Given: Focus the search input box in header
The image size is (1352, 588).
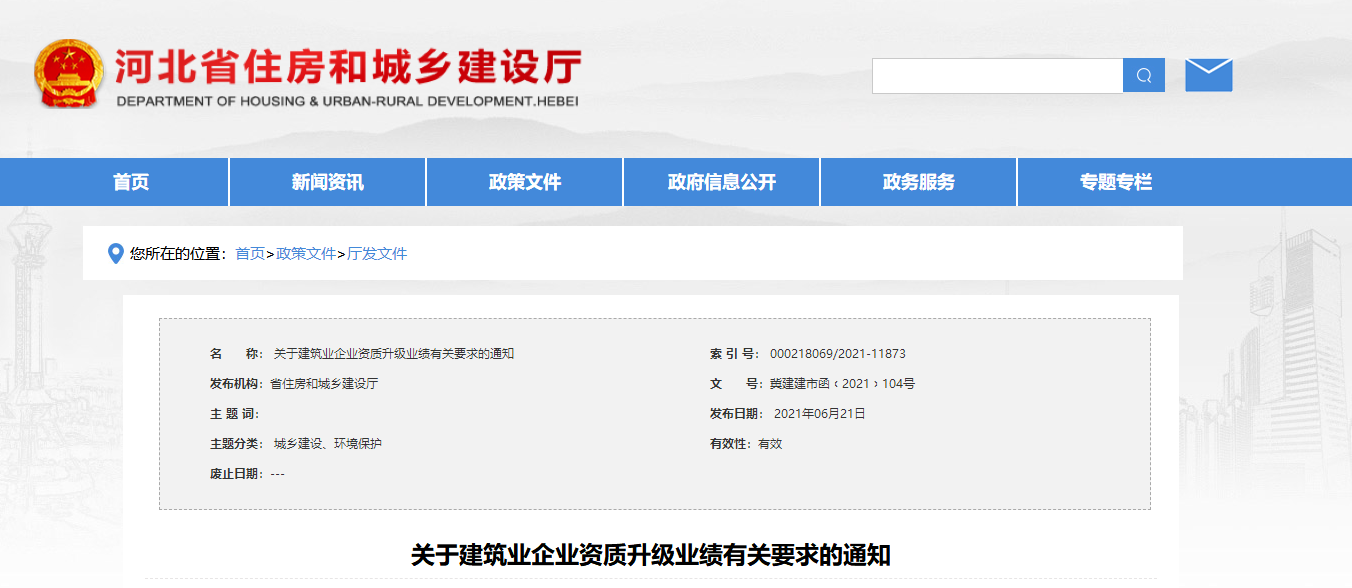Looking at the screenshot, I should point(997,76).
